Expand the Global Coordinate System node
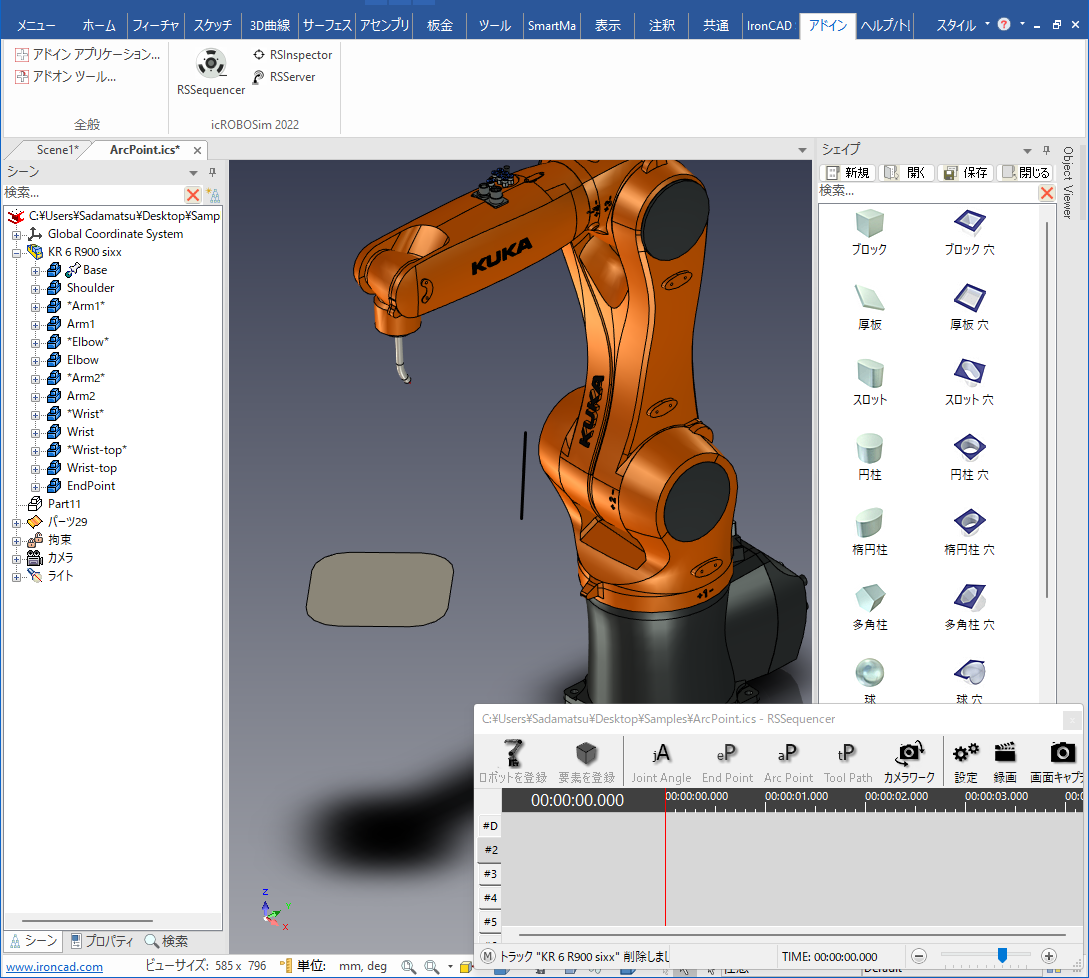This screenshot has height=978, width=1089. pos(17,234)
